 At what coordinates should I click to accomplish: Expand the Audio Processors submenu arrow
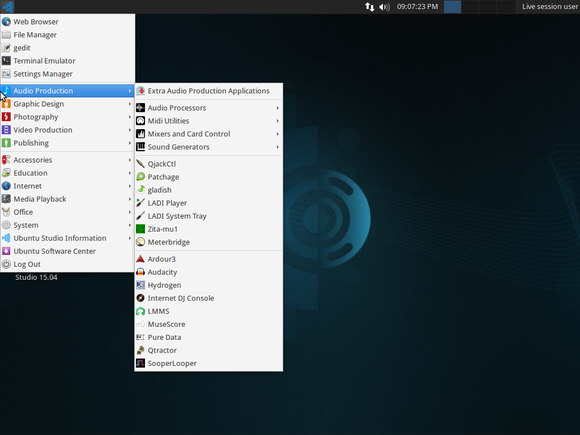[277, 108]
